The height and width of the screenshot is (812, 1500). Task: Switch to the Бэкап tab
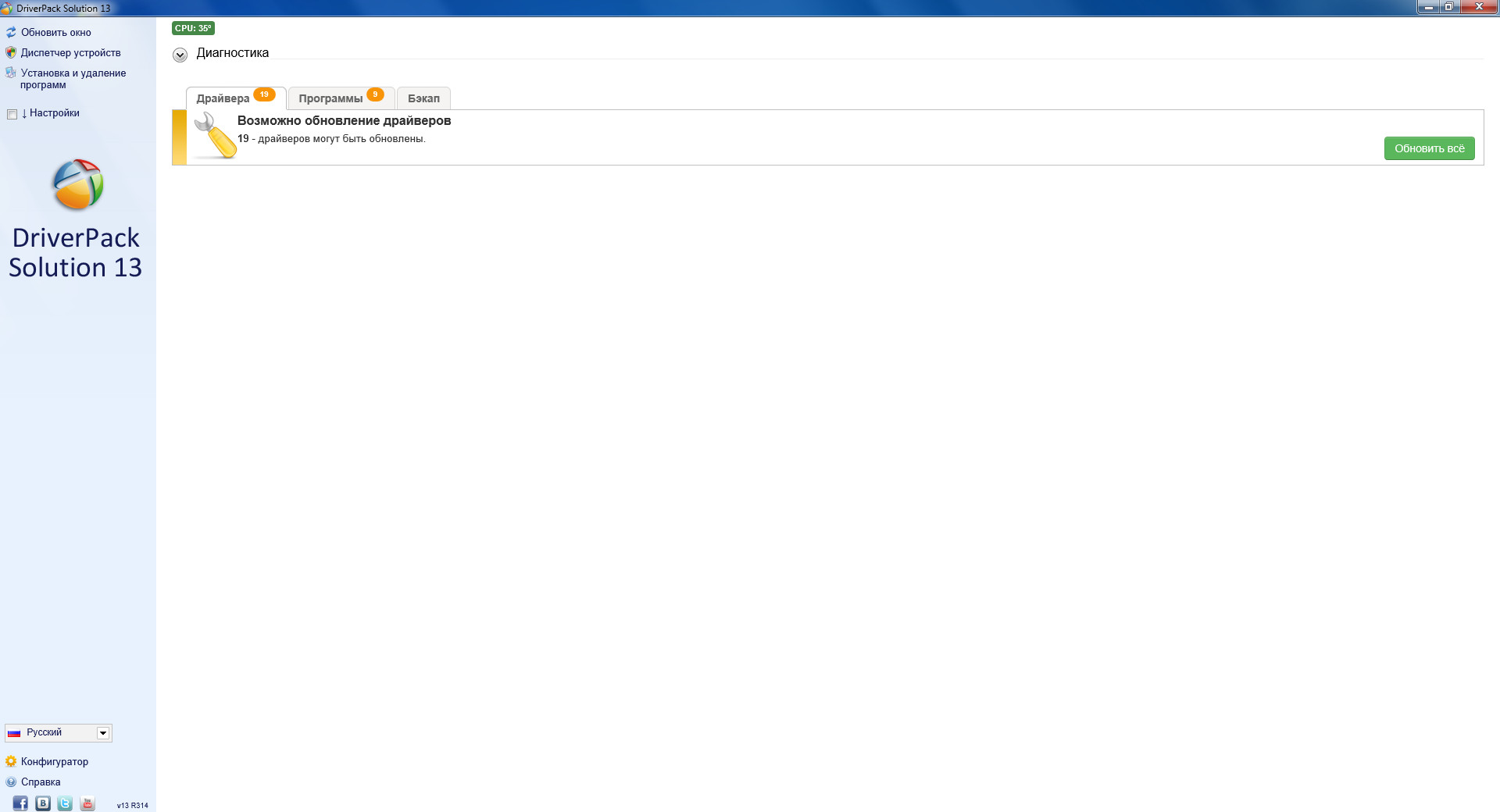click(x=423, y=98)
